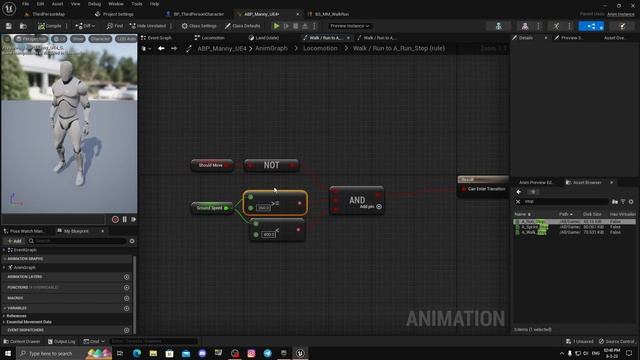Compile the animation blueprint

pyautogui.click(x=49, y=26)
